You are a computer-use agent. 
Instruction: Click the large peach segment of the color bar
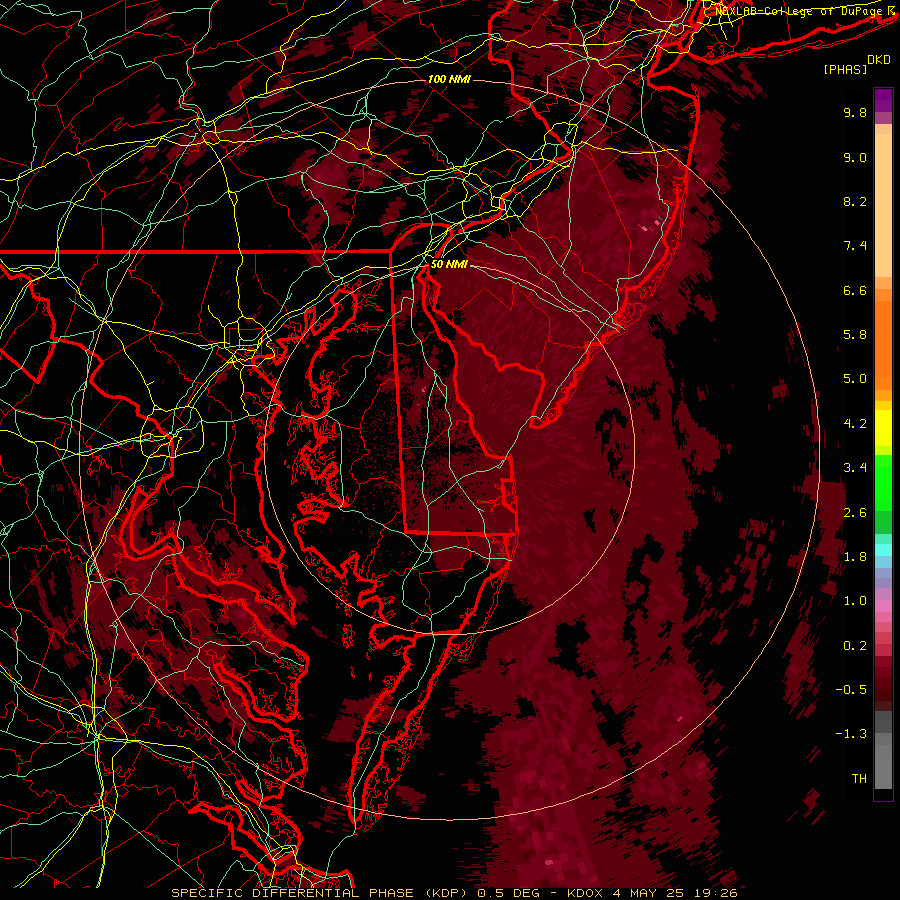click(883, 205)
